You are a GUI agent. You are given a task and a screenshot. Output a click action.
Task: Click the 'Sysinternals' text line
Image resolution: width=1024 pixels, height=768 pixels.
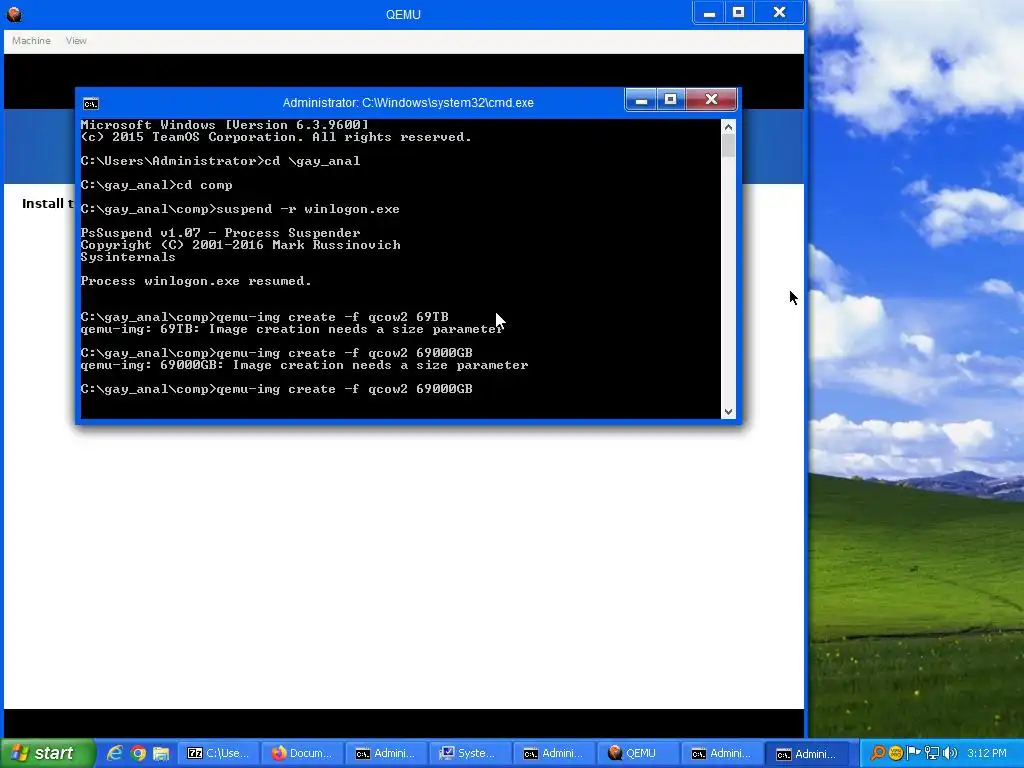pos(128,257)
